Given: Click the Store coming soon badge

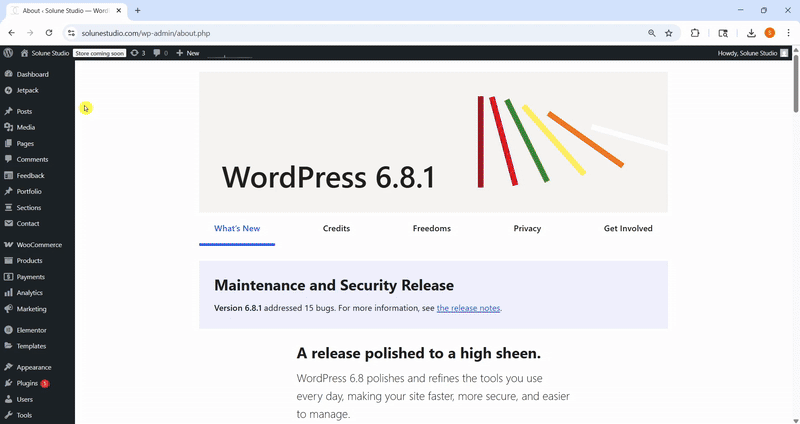Looking at the screenshot, I should (99, 53).
